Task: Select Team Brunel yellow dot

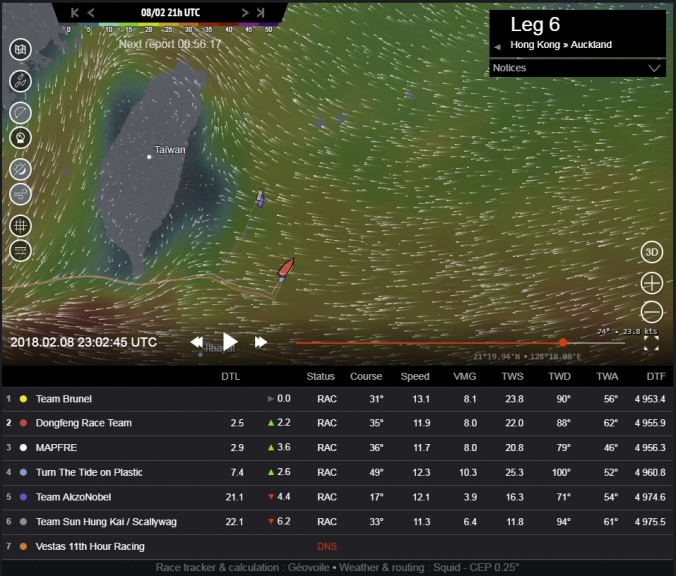Action: point(23,399)
